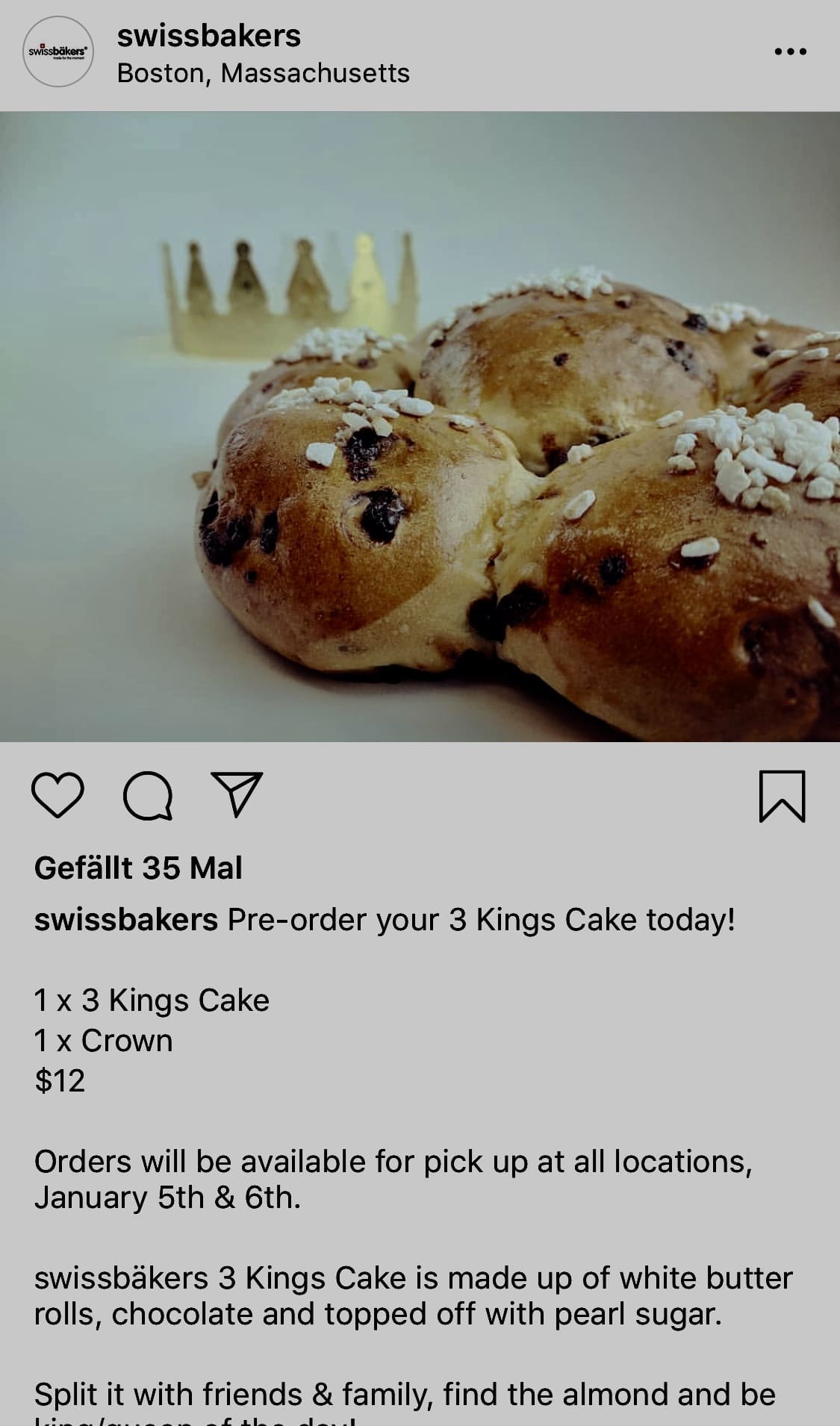Image resolution: width=840 pixels, height=1426 pixels.
Task: Tap pickup dates 'January 5th & 6th.' text
Action: (x=168, y=1198)
